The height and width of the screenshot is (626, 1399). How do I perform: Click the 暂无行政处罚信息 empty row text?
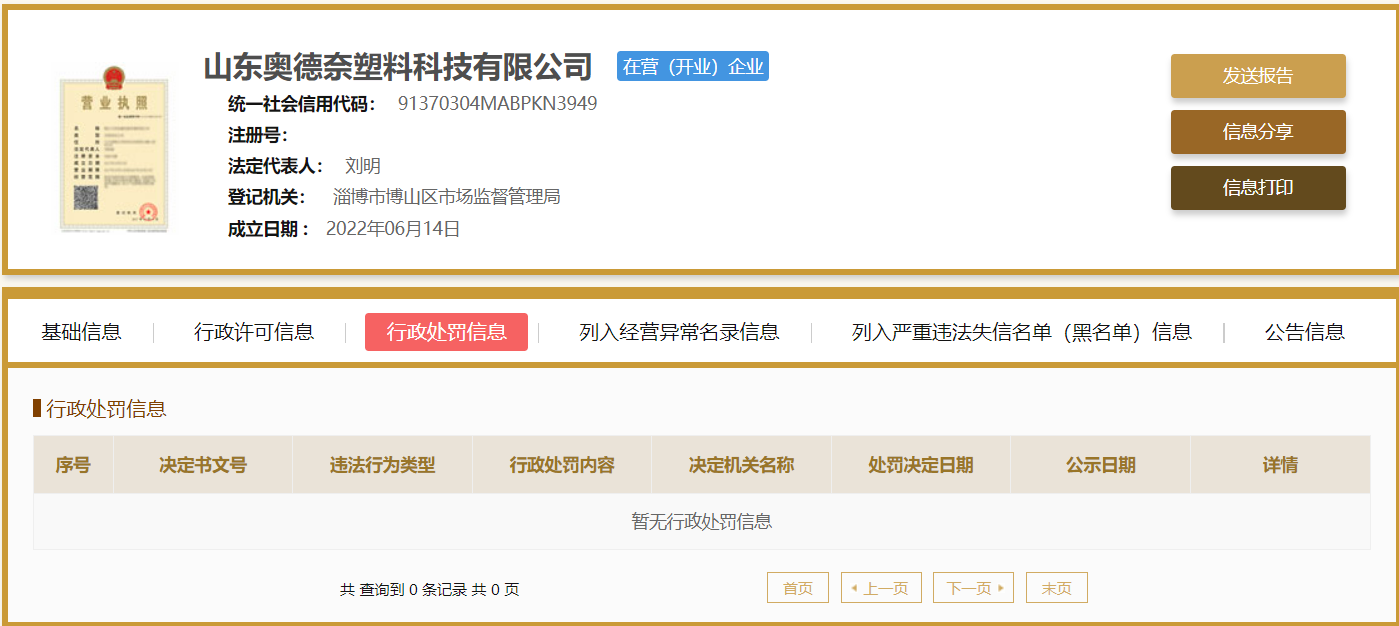[702, 522]
